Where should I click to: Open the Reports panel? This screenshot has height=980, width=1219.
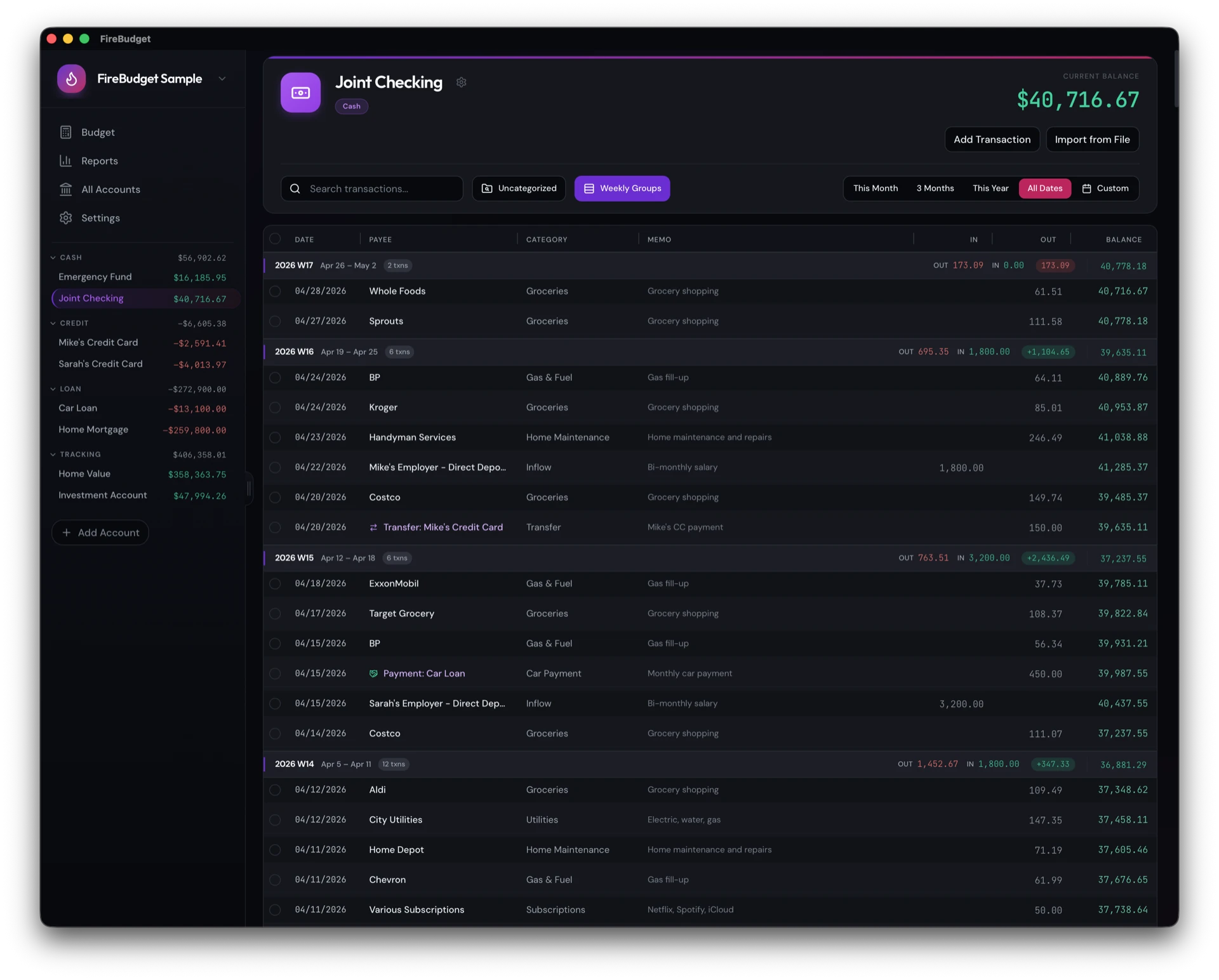[100, 161]
